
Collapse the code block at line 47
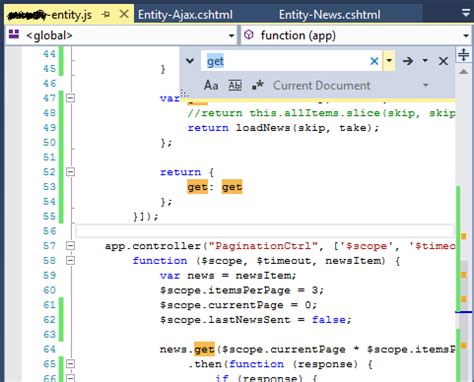click(x=70, y=98)
